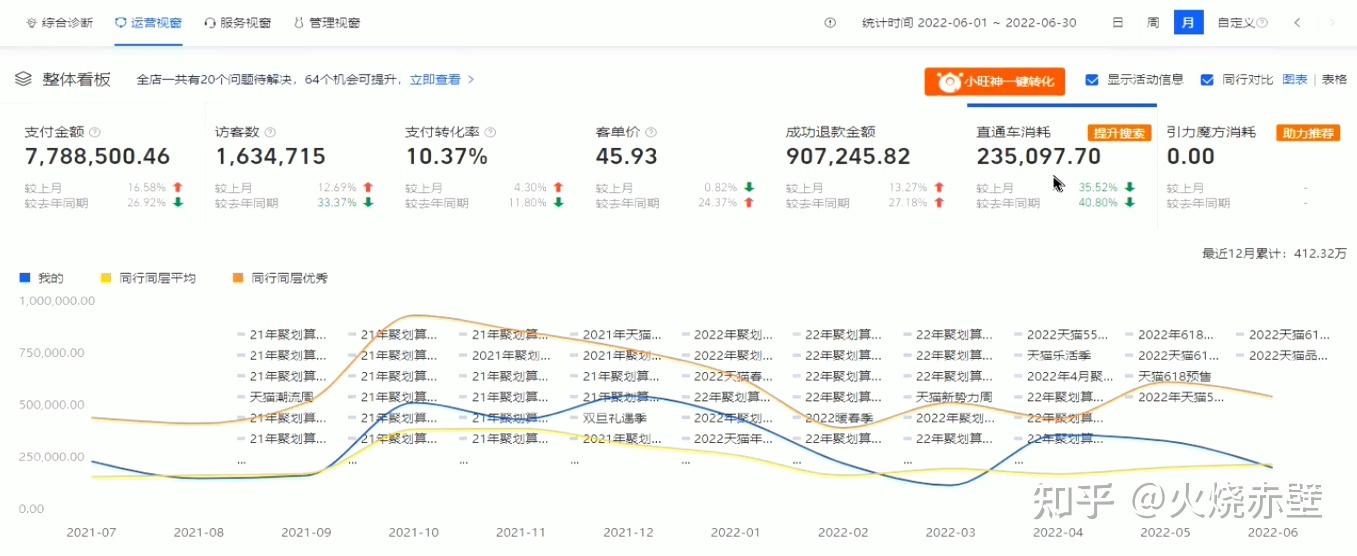Select the 日 time granularity
This screenshot has width=1357, height=556.
[1118, 22]
